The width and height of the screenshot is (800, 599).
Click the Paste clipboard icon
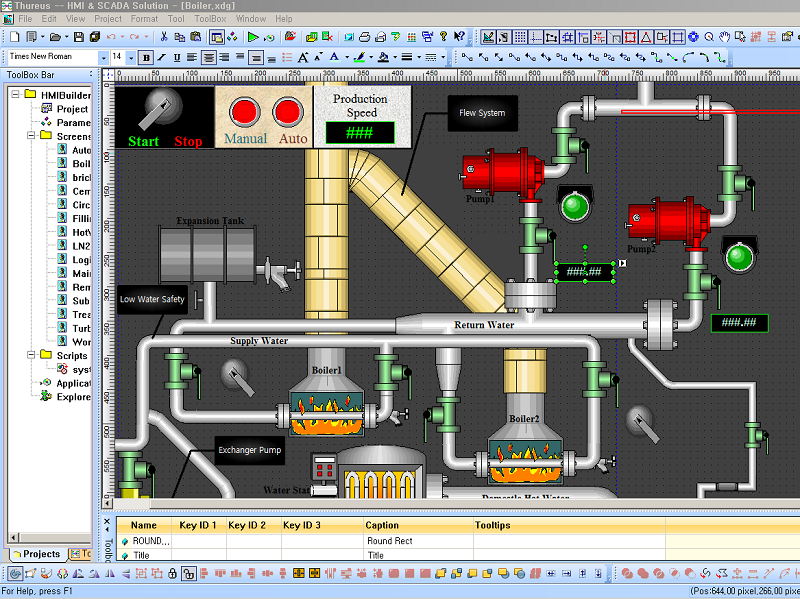click(x=197, y=37)
